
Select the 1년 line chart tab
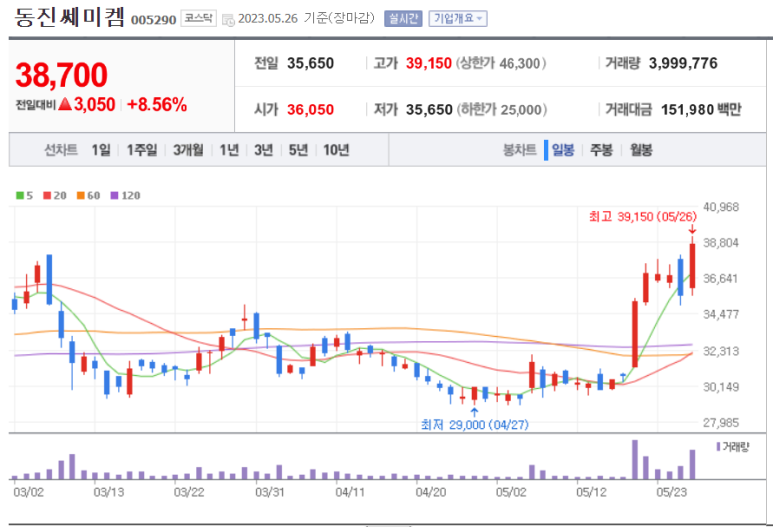(229, 150)
